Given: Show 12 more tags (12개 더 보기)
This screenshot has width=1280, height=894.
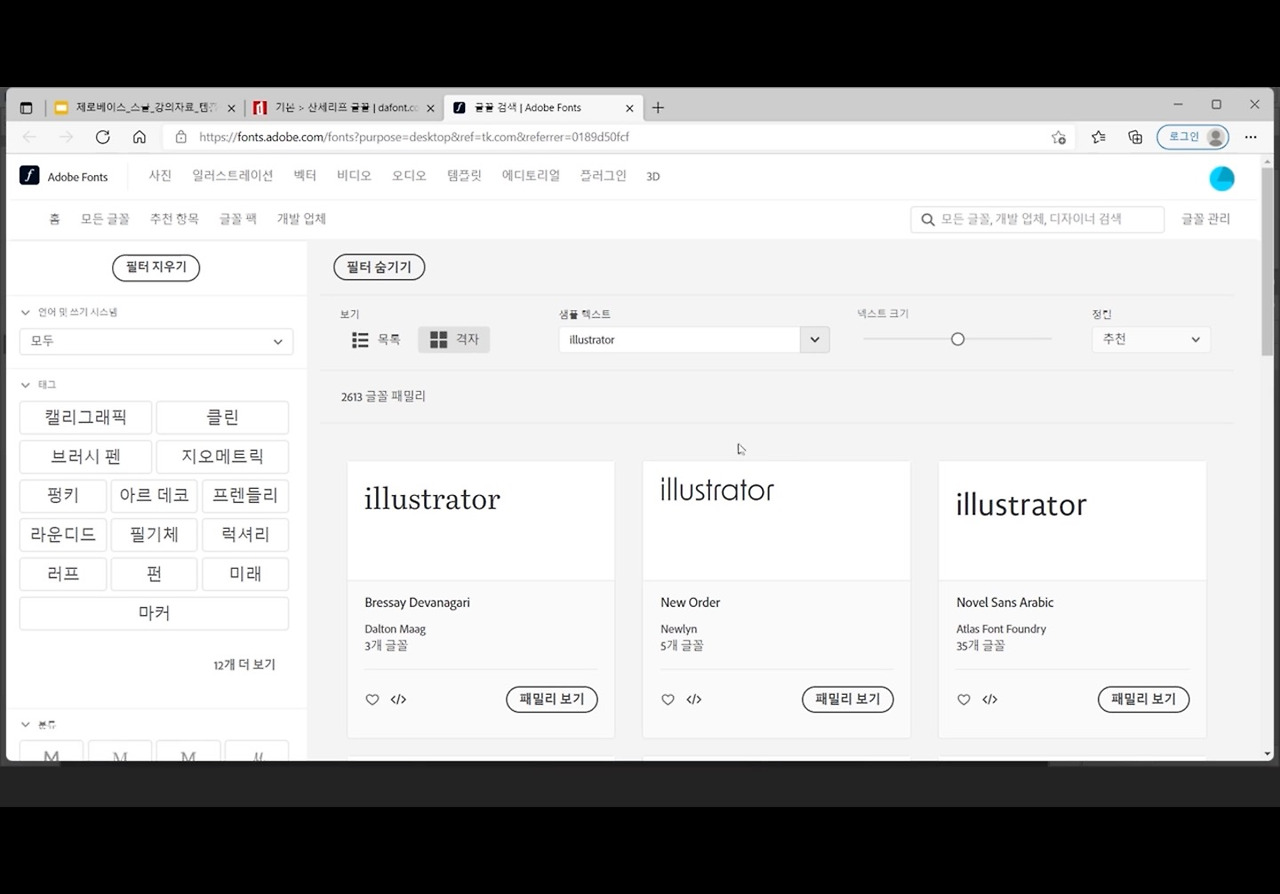Looking at the screenshot, I should coord(244,665).
